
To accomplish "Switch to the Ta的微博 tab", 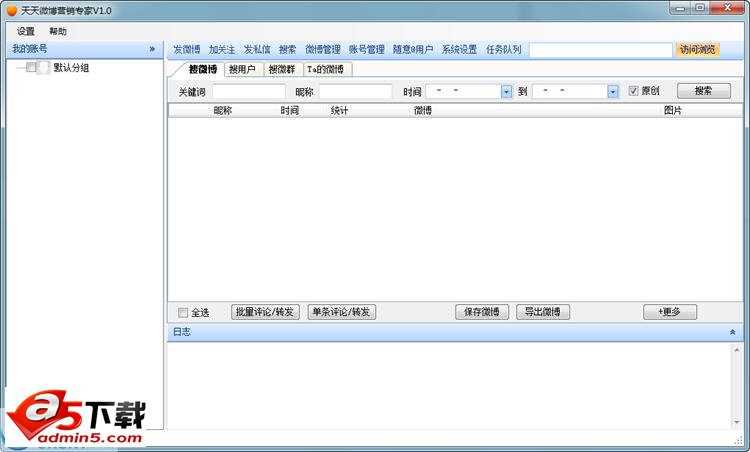I will pos(325,69).
